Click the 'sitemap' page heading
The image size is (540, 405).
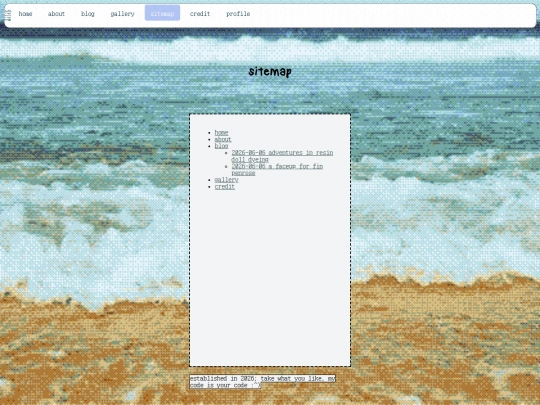(x=270, y=71)
